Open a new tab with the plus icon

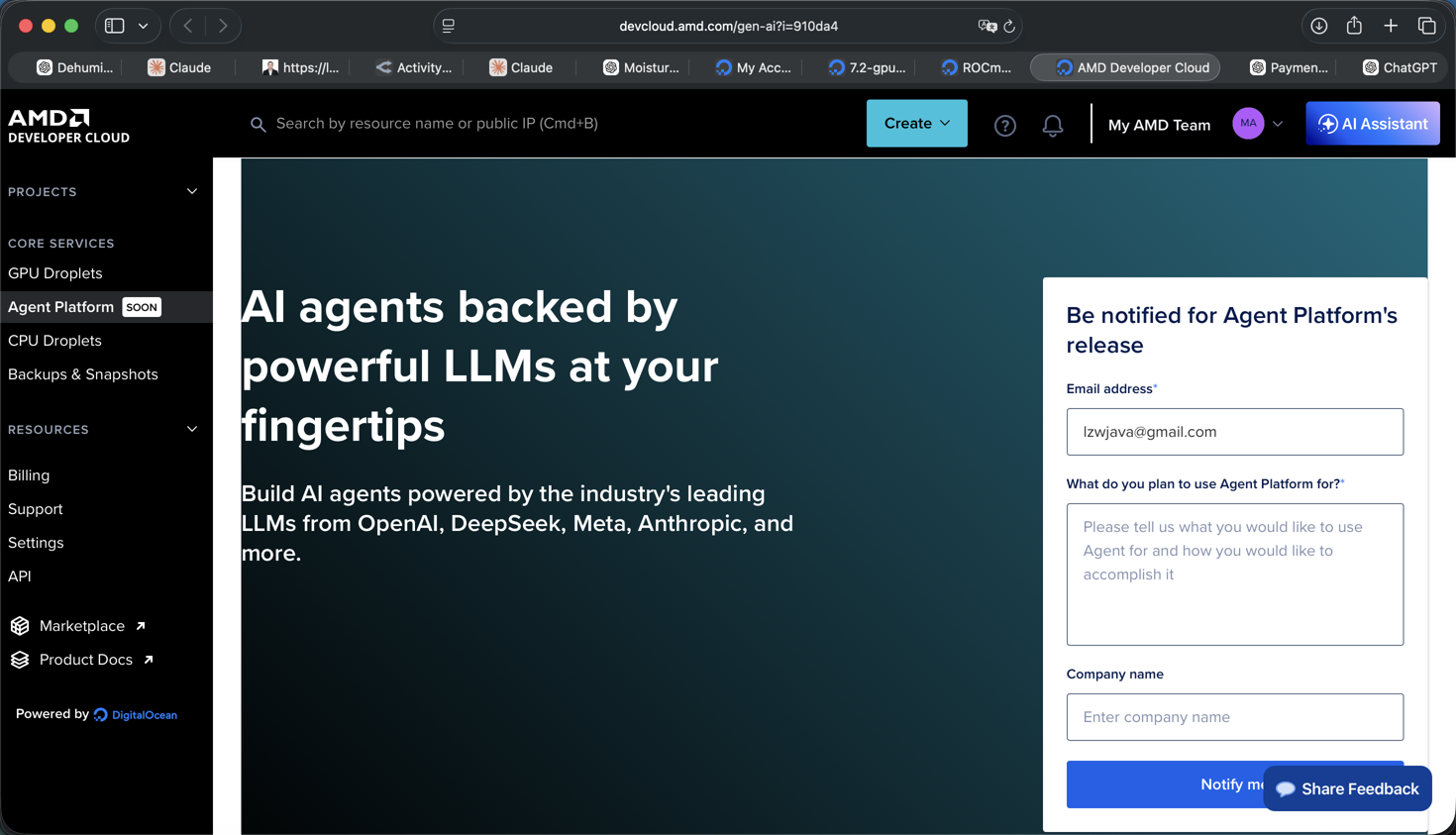[x=1391, y=26]
